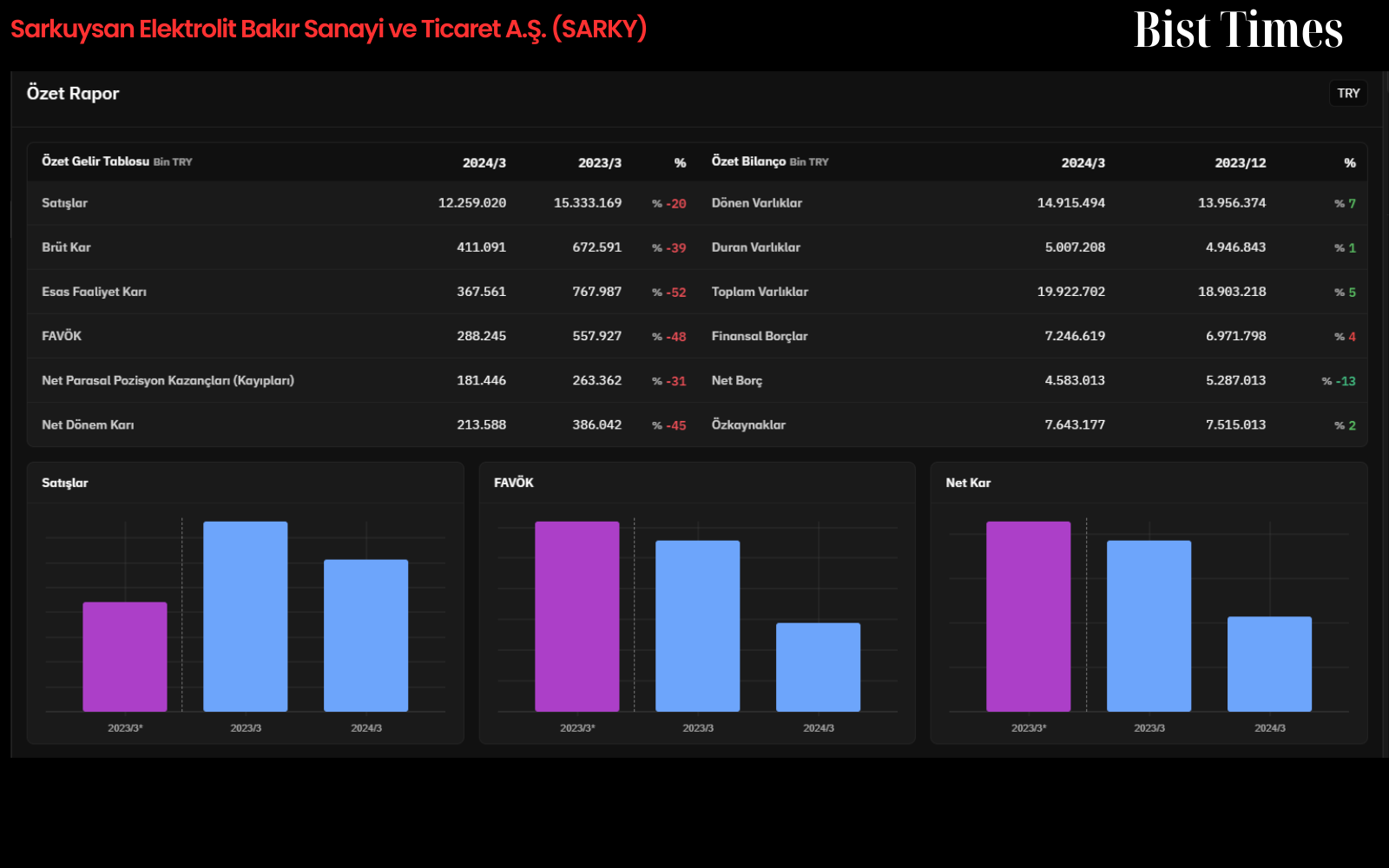This screenshot has height=868, width=1389.
Task: Click the FAVÖK chart title
Action: click(x=514, y=483)
